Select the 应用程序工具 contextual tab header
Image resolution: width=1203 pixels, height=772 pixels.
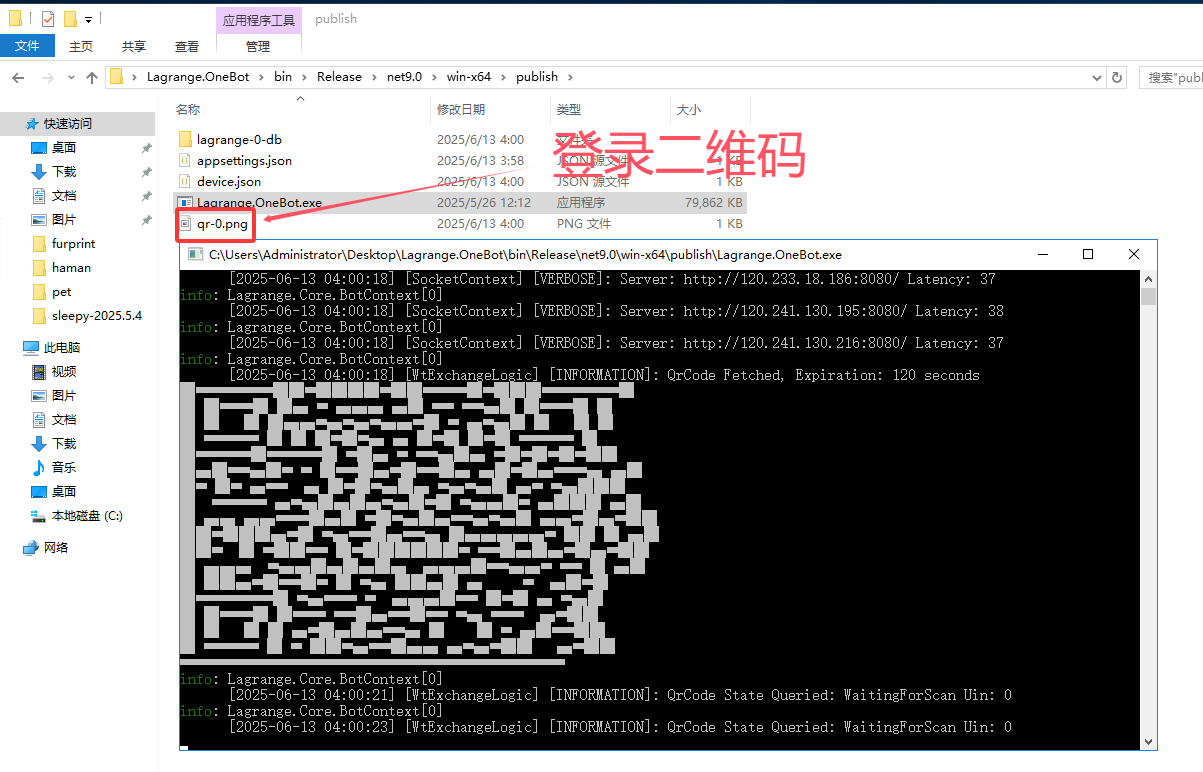coord(258,19)
